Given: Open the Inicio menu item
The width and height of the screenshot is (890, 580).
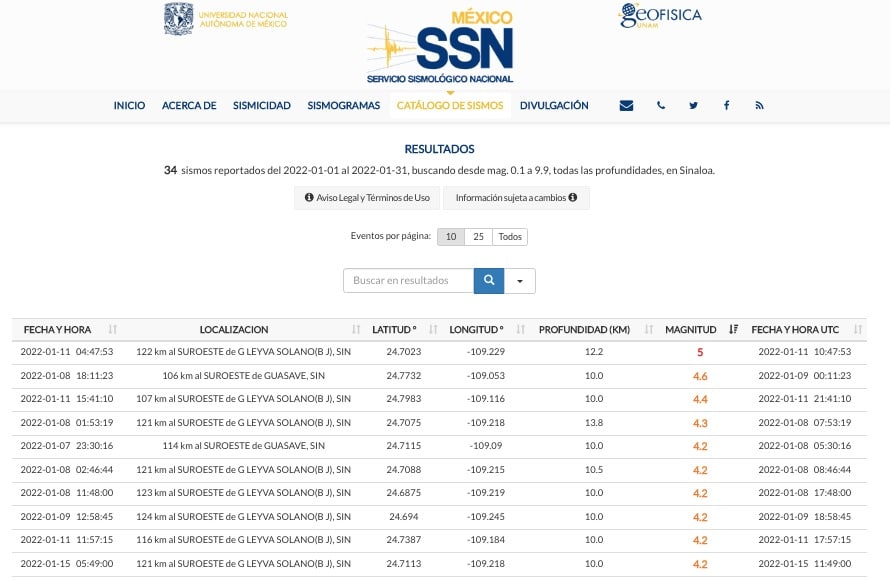Looking at the screenshot, I should (x=129, y=106).
